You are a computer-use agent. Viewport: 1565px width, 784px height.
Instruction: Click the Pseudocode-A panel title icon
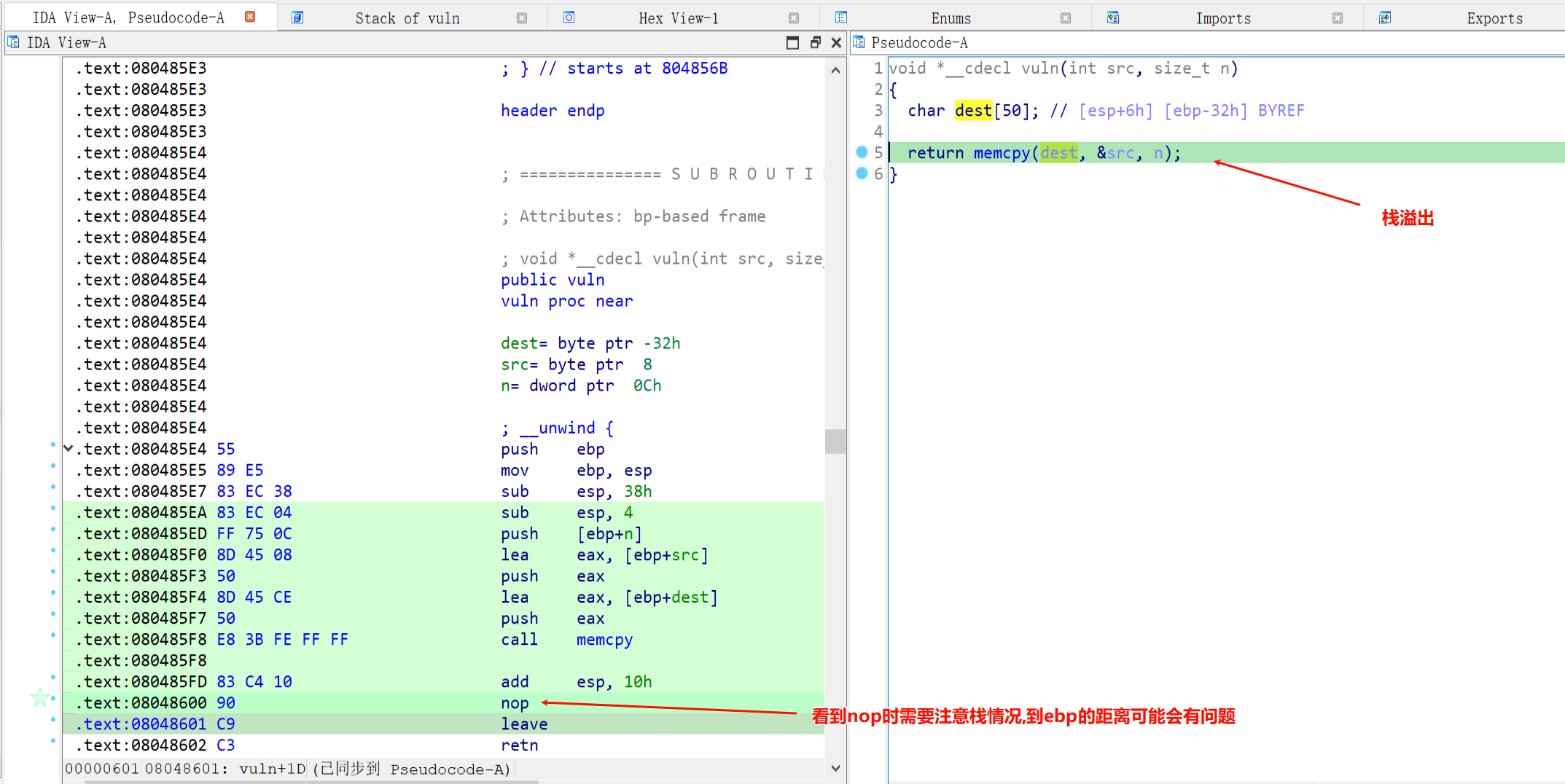tap(859, 42)
